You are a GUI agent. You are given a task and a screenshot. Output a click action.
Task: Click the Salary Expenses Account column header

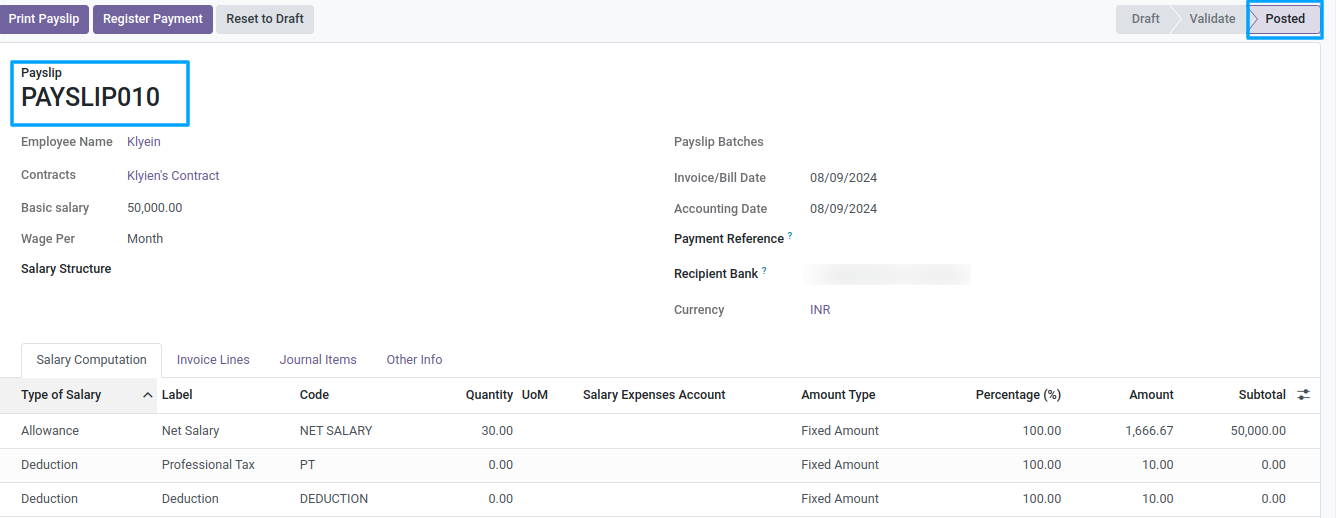click(x=654, y=395)
